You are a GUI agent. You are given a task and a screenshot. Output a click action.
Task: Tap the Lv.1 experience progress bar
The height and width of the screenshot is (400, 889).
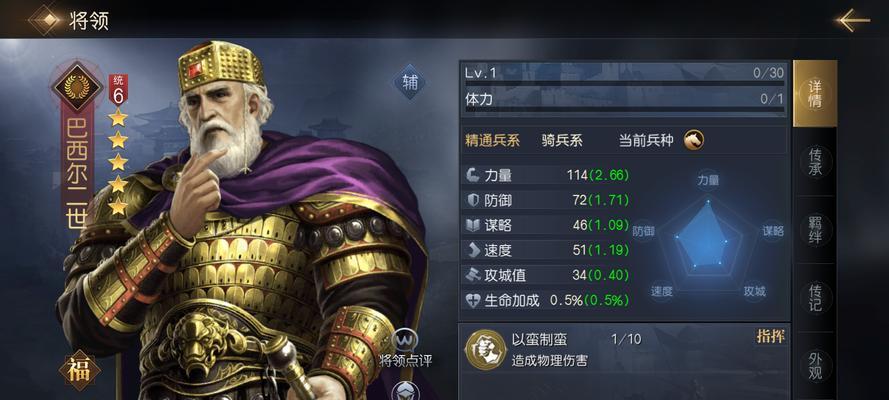(x=624, y=83)
